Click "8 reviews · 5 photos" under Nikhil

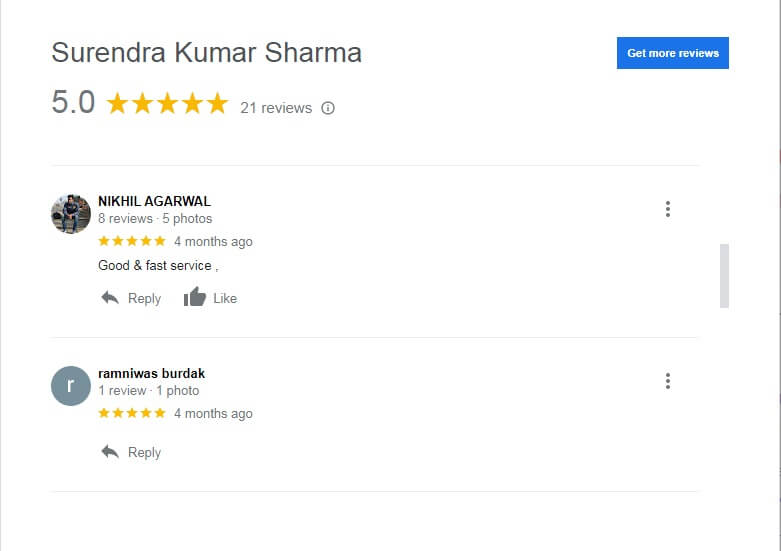point(155,218)
